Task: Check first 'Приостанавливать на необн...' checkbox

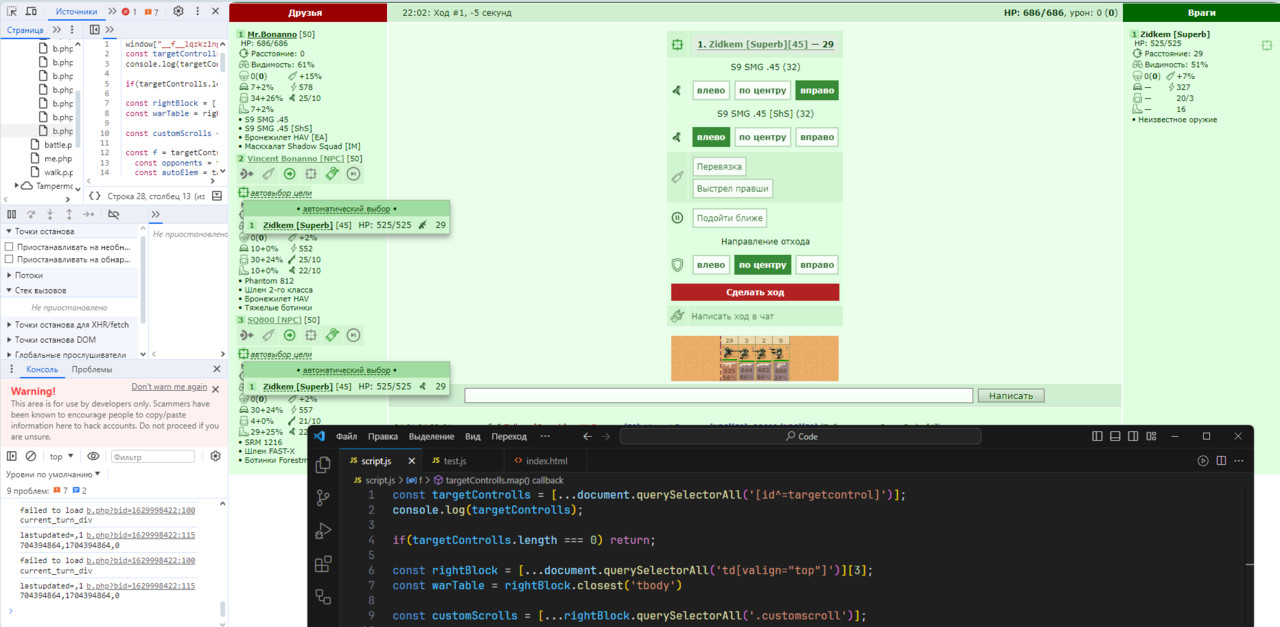Action: [x=9, y=246]
